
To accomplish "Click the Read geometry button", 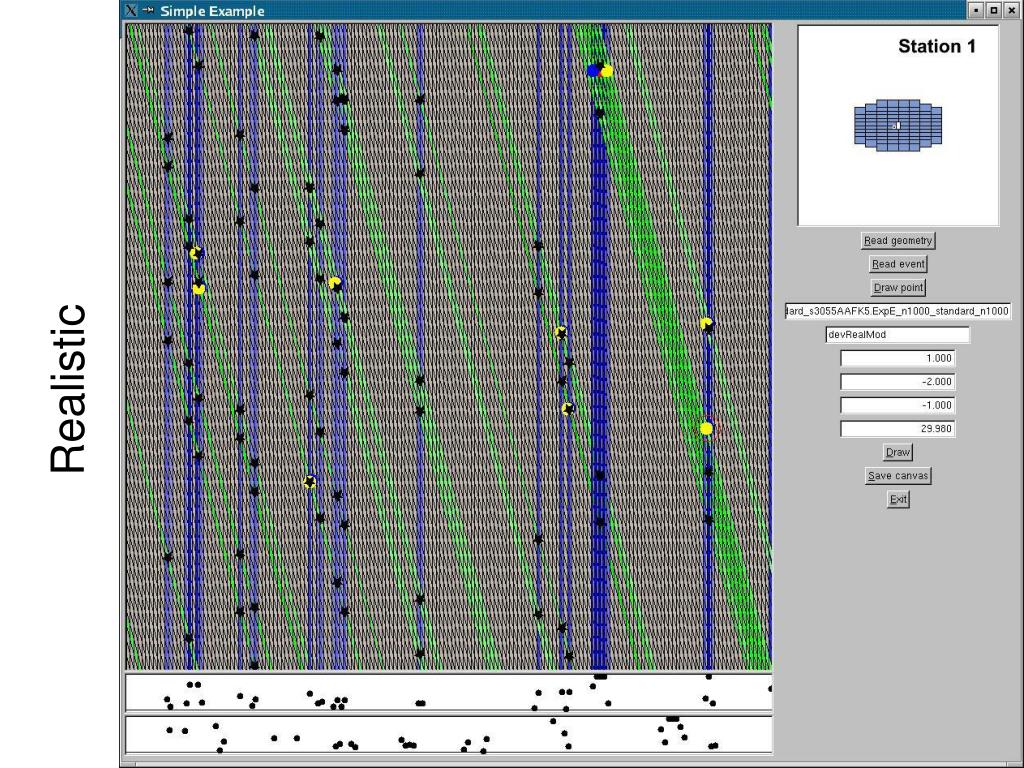I will (x=898, y=240).
